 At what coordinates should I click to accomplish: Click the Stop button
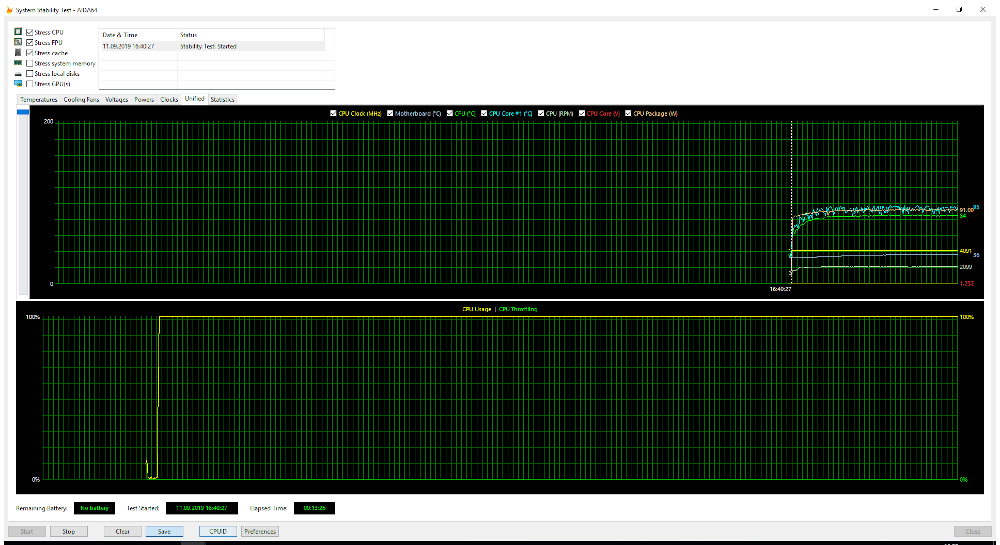[68, 531]
